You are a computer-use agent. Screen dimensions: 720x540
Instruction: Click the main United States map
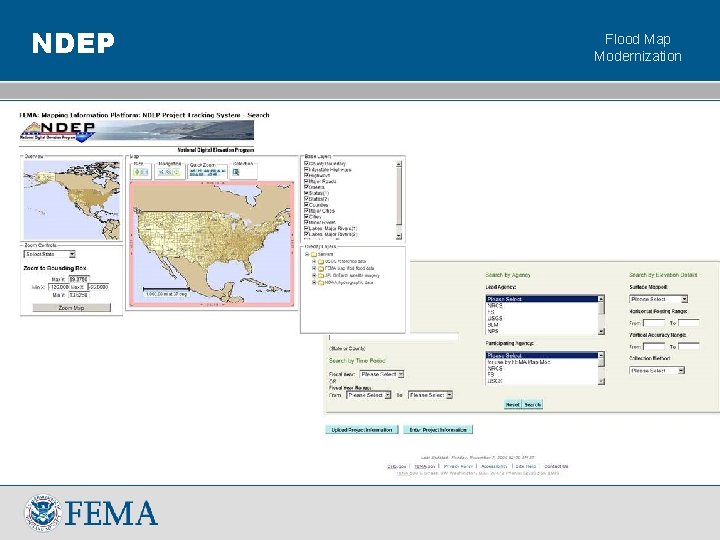(x=212, y=244)
